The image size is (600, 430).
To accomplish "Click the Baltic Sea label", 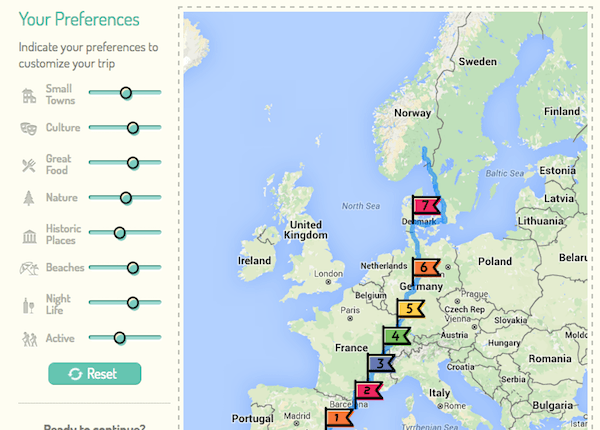I will (505, 174).
